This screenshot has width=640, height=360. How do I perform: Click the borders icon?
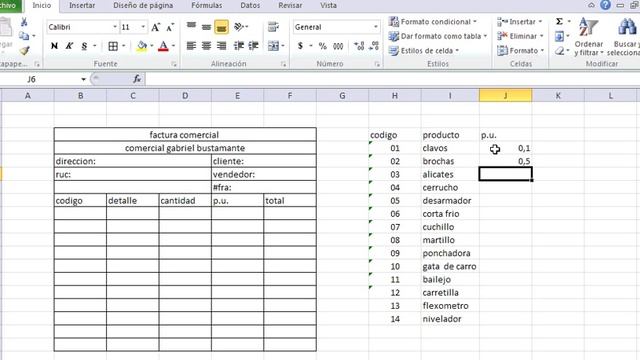113,46
